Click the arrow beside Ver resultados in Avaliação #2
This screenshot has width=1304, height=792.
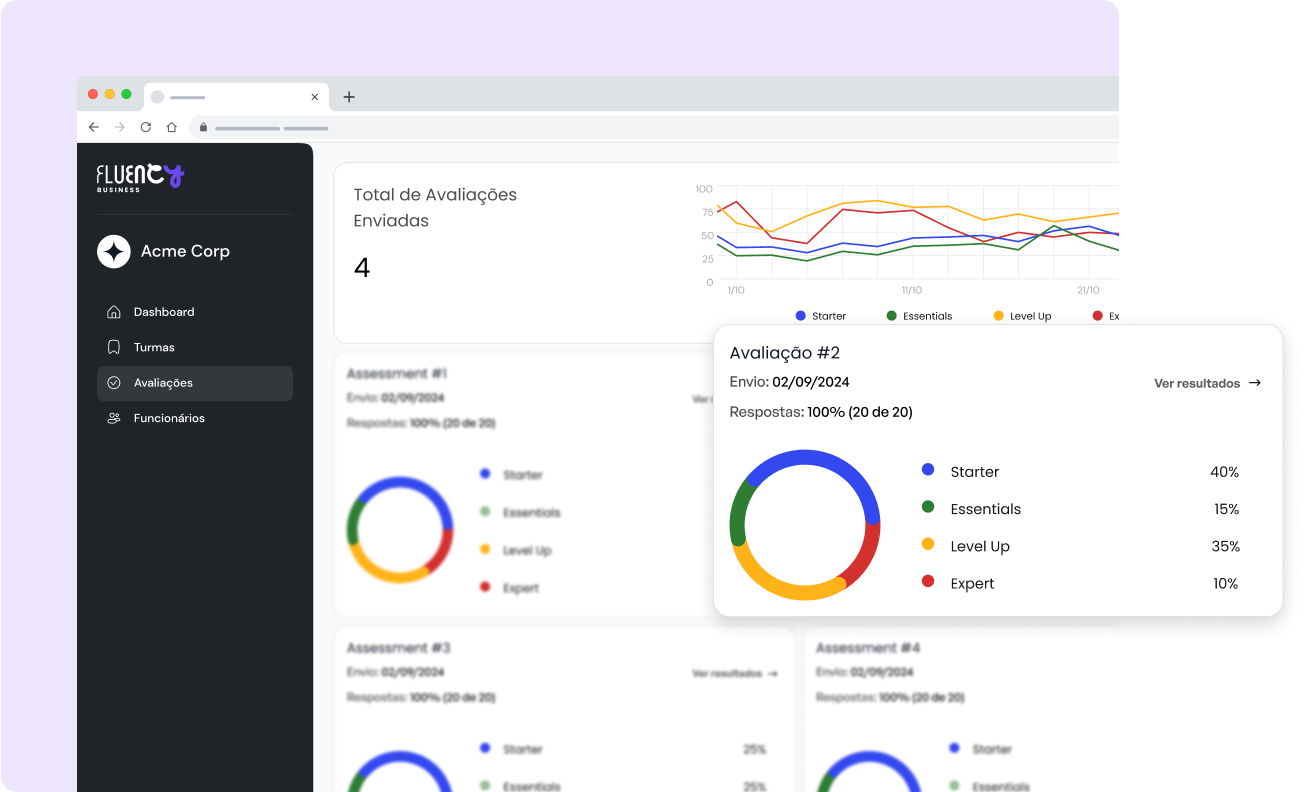1255,383
